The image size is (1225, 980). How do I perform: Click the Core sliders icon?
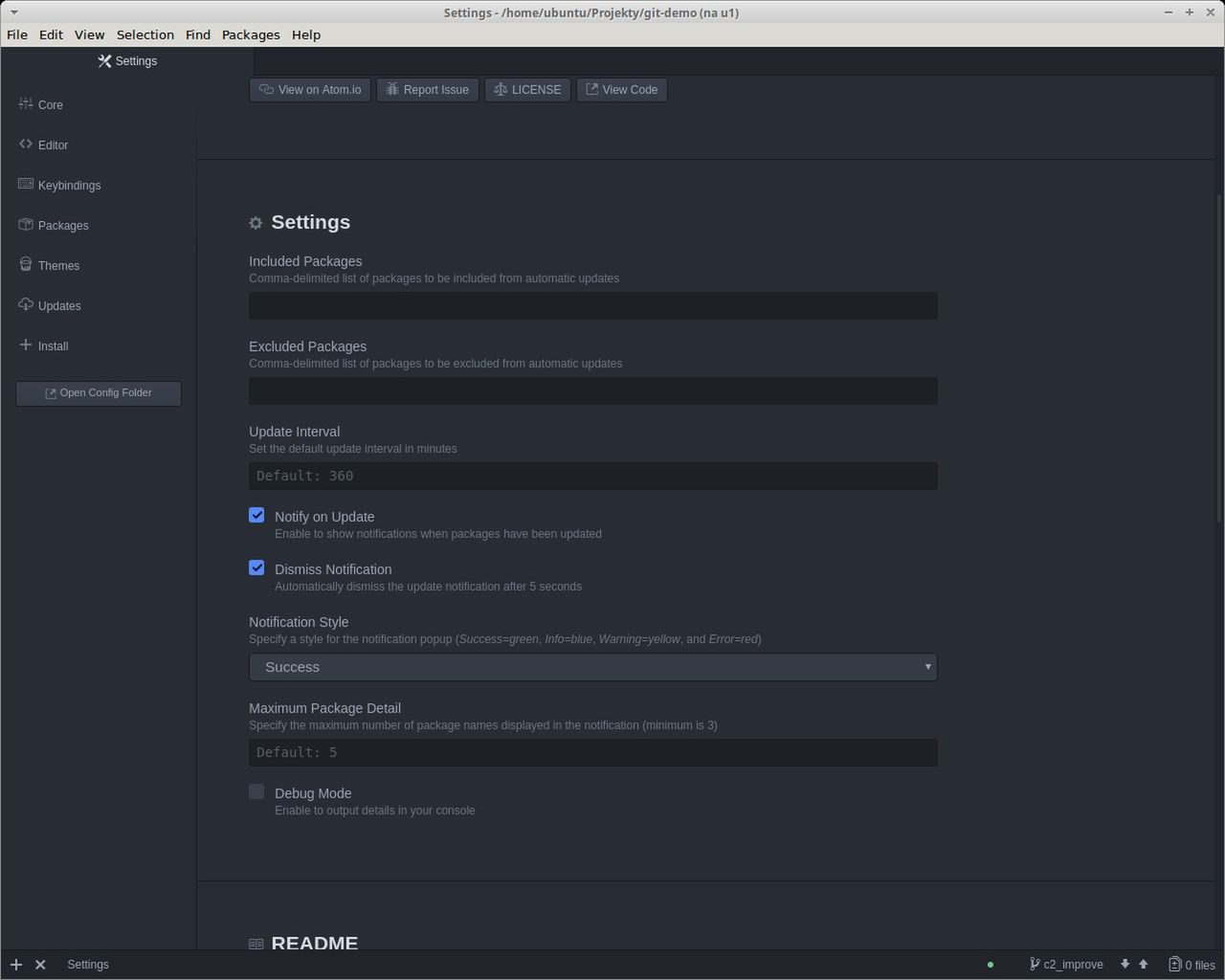point(26,103)
